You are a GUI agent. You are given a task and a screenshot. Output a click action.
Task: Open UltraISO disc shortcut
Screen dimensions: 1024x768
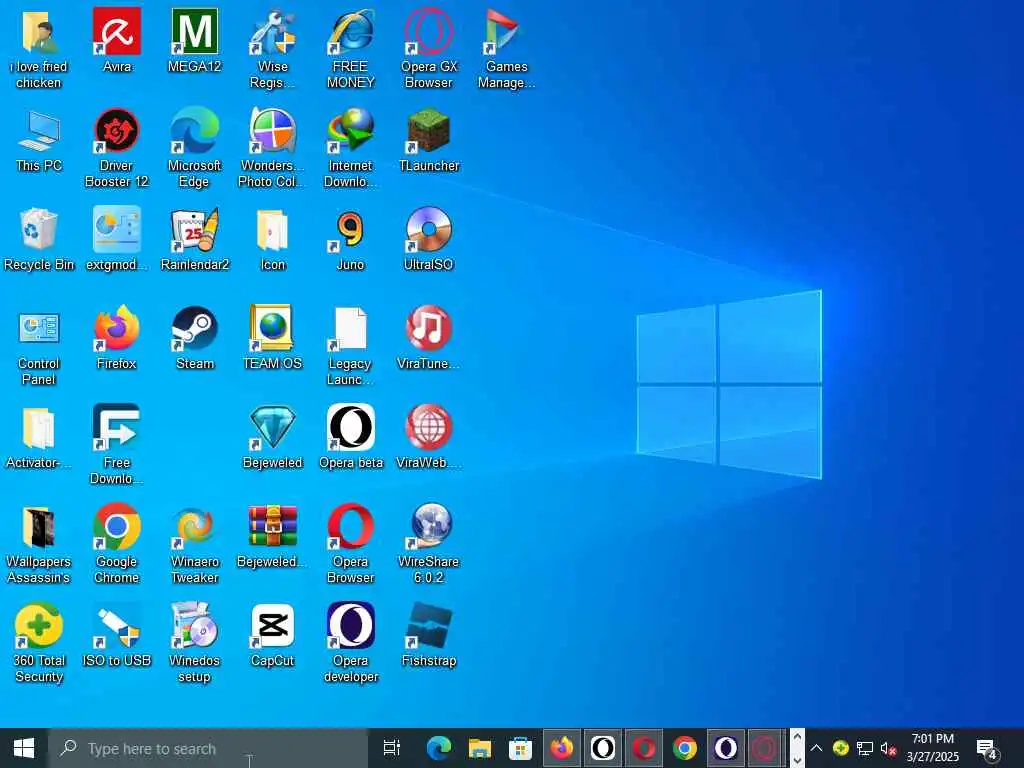coord(428,239)
